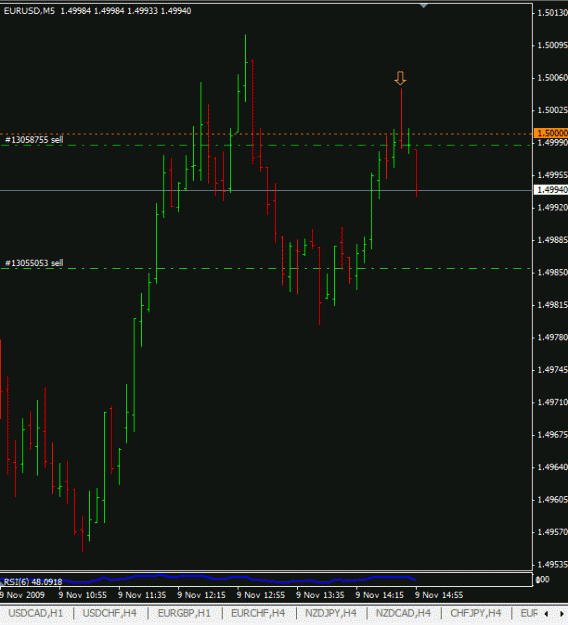Click the 9 Nov 13:35 time label
Viewport: 568px width, 625px height.
320,595
